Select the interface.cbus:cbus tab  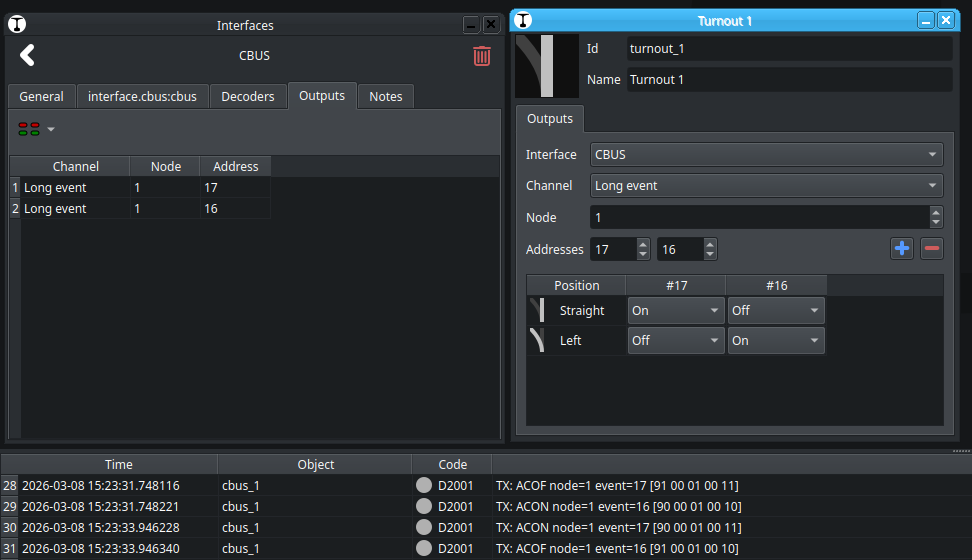142,97
